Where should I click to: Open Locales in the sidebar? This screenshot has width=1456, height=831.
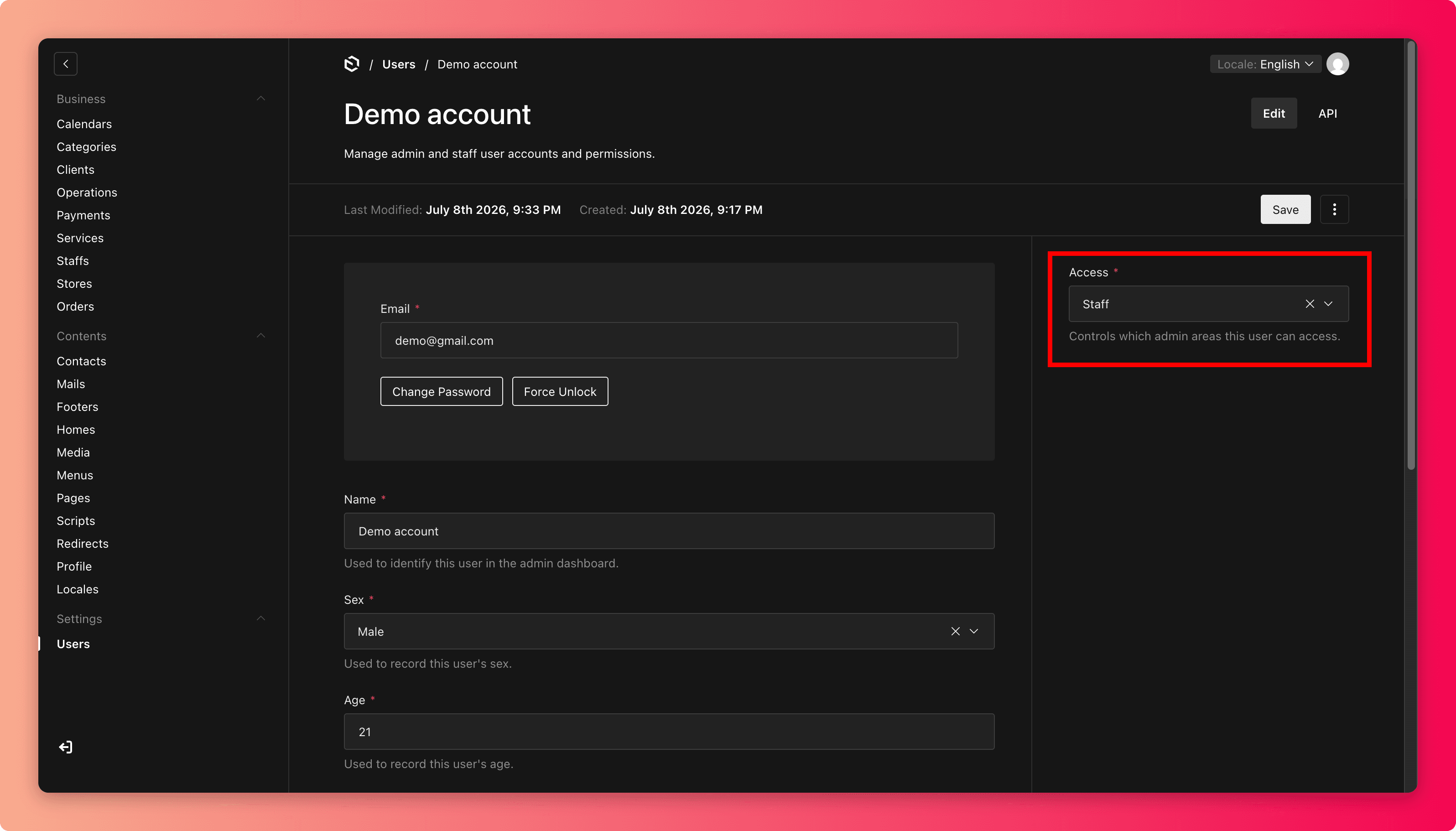(78, 590)
